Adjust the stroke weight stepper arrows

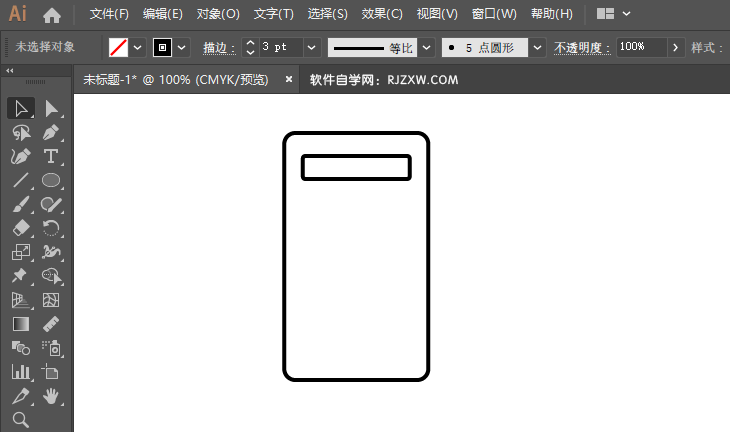[x=250, y=47]
